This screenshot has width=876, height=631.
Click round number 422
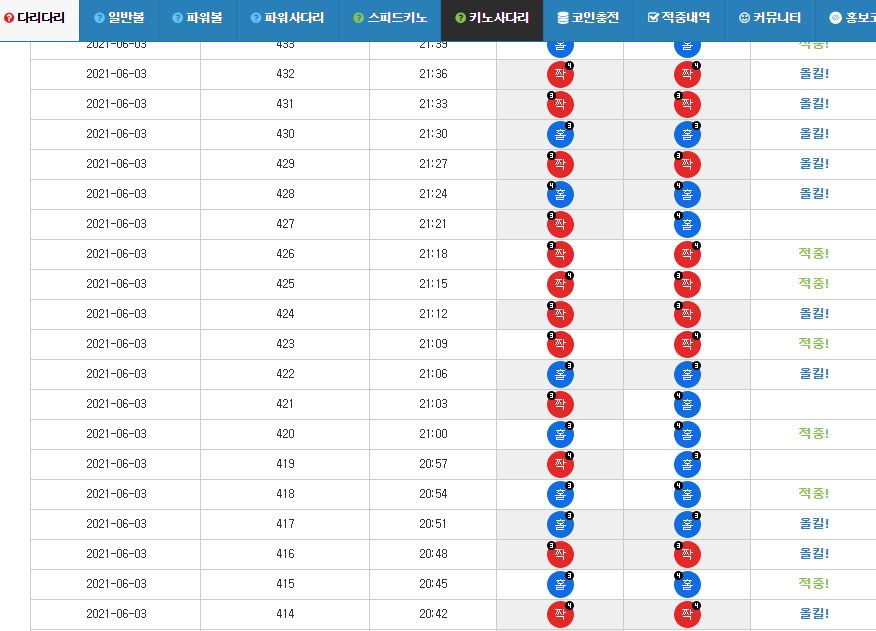[285, 374]
